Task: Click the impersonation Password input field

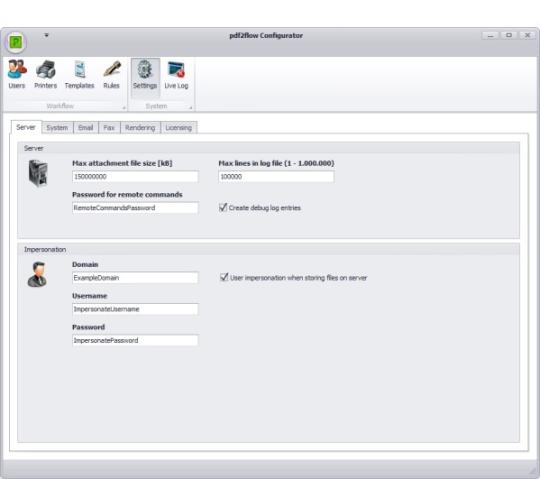Action: [x=135, y=340]
